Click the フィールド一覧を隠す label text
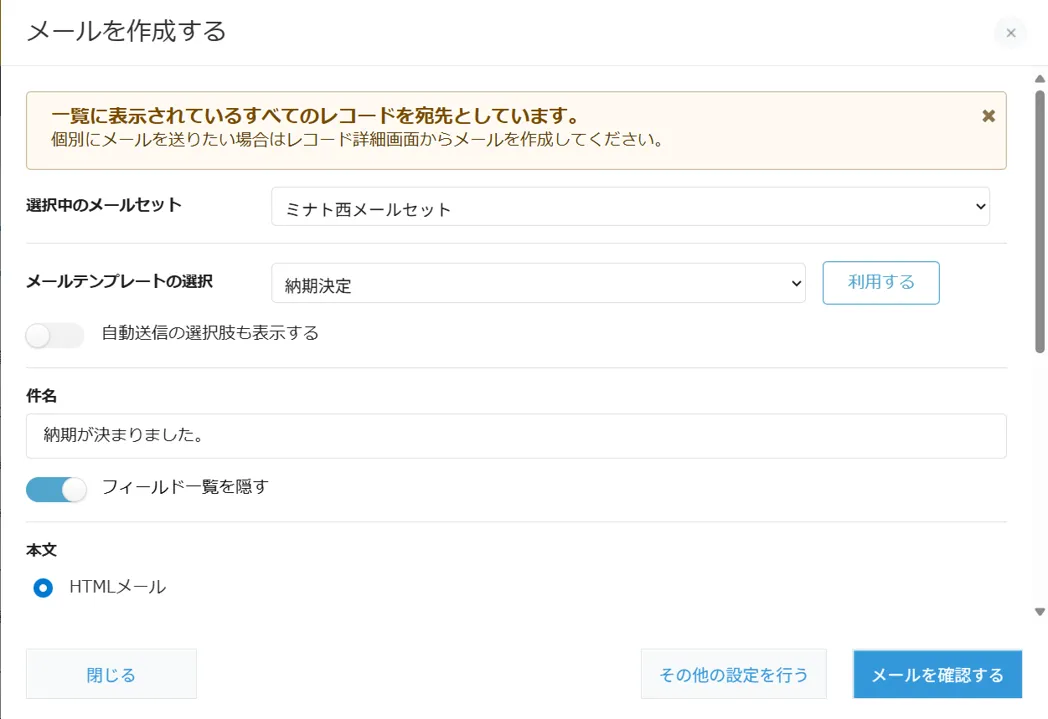Viewport: 1048px width, 719px height. tap(185, 487)
